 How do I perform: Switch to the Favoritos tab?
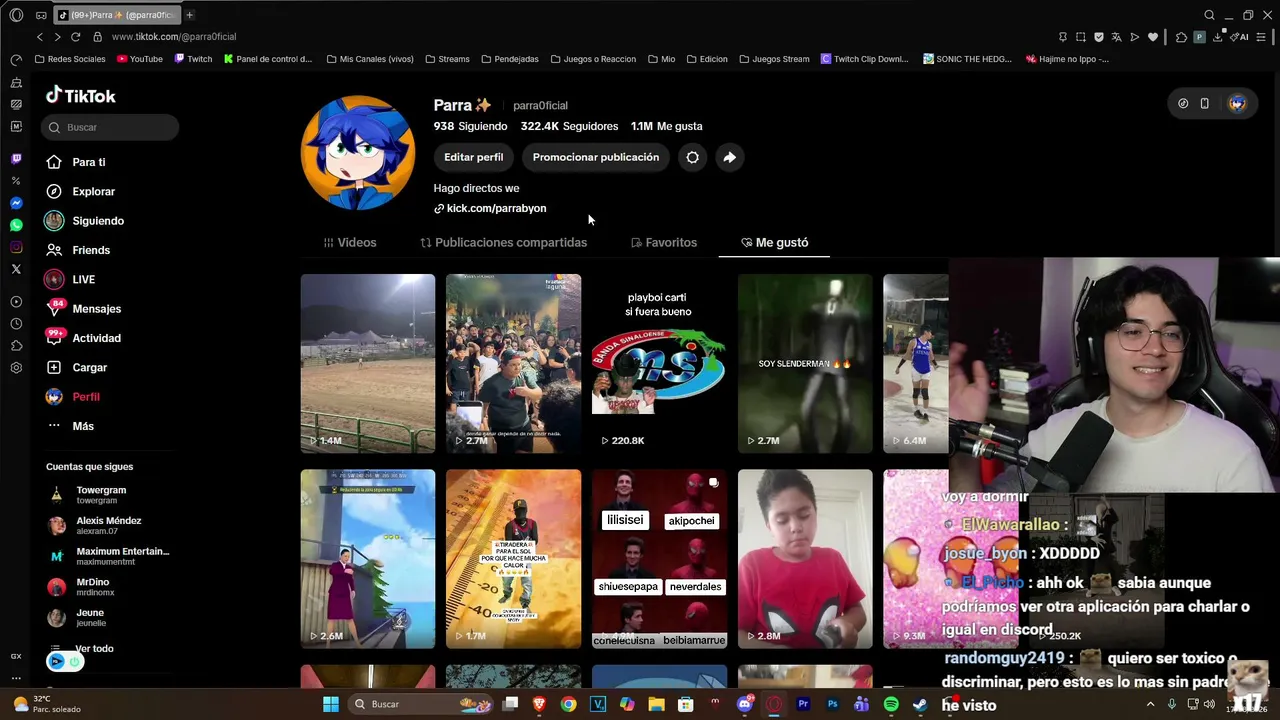point(664,242)
